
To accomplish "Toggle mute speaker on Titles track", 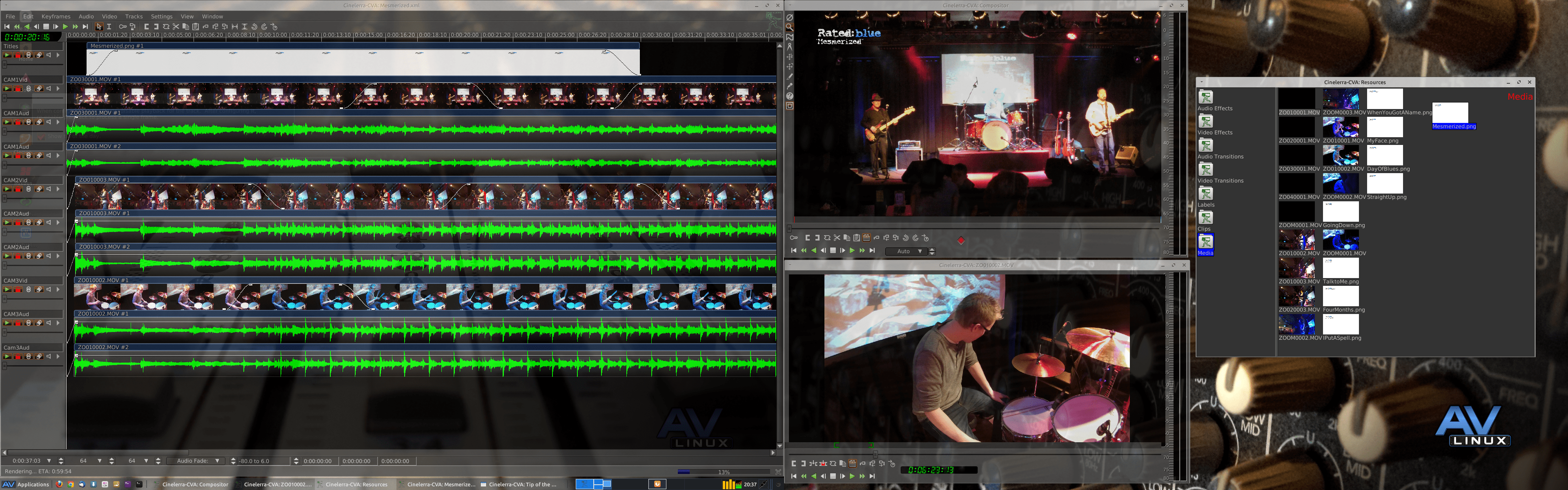I will coord(49,55).
